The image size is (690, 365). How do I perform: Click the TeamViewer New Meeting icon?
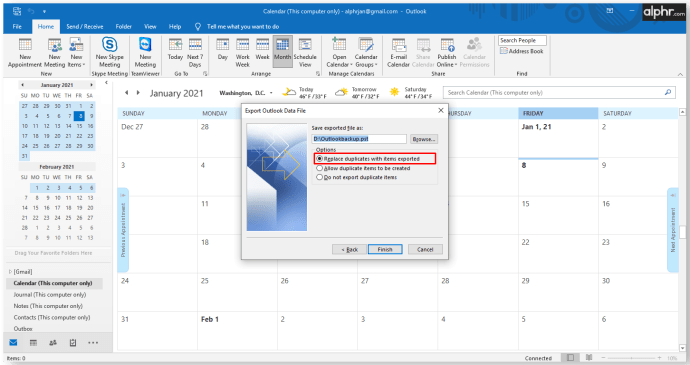coord(145,44)
